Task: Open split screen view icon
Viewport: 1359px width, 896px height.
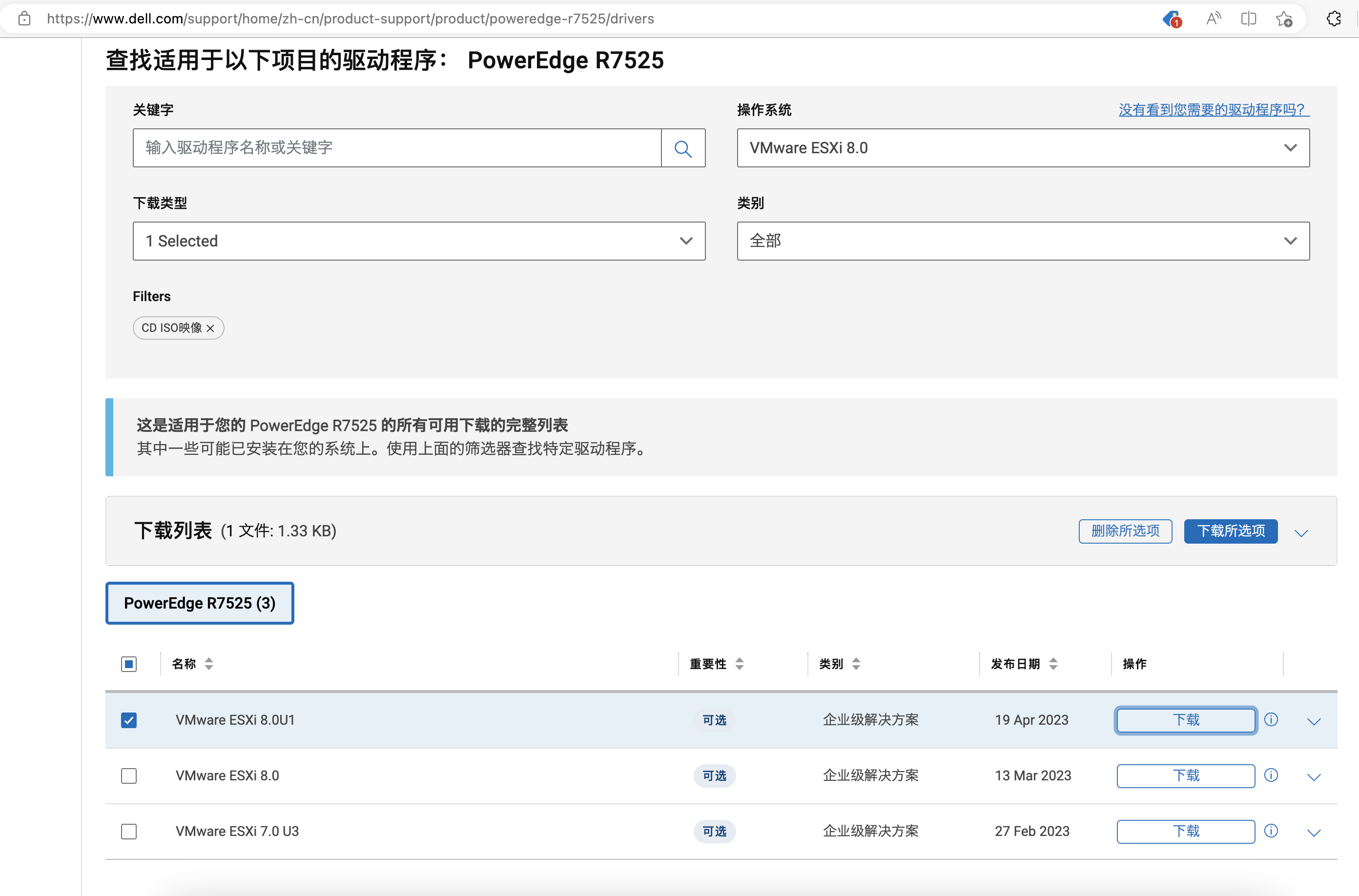Action: [x=1249, y=19]
